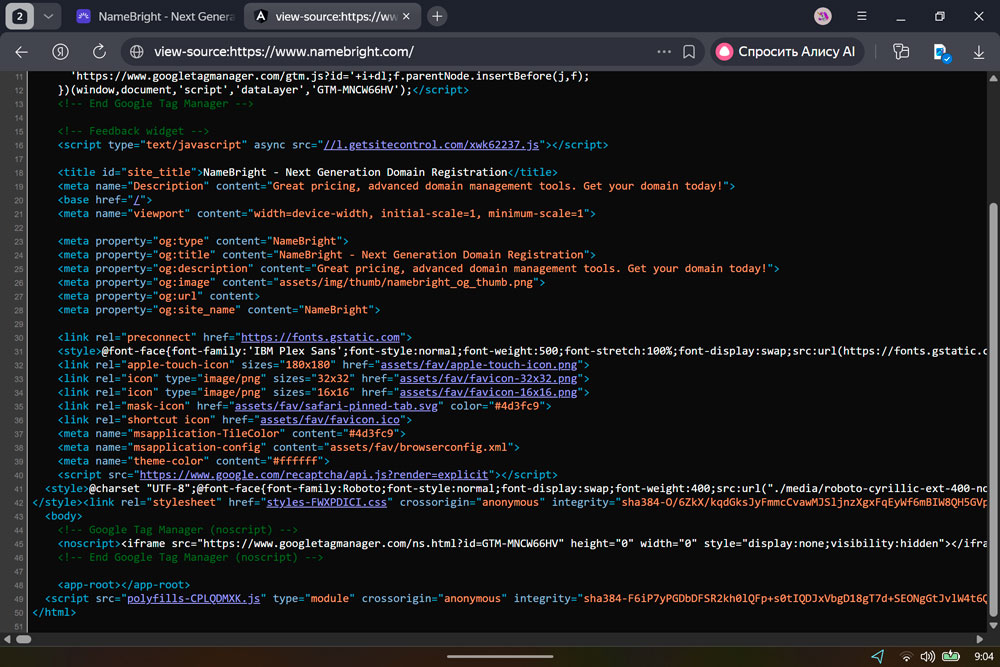Open the Yandex home button
The width and height of the screenshot is (1000, 667).
tap(61, 52)
